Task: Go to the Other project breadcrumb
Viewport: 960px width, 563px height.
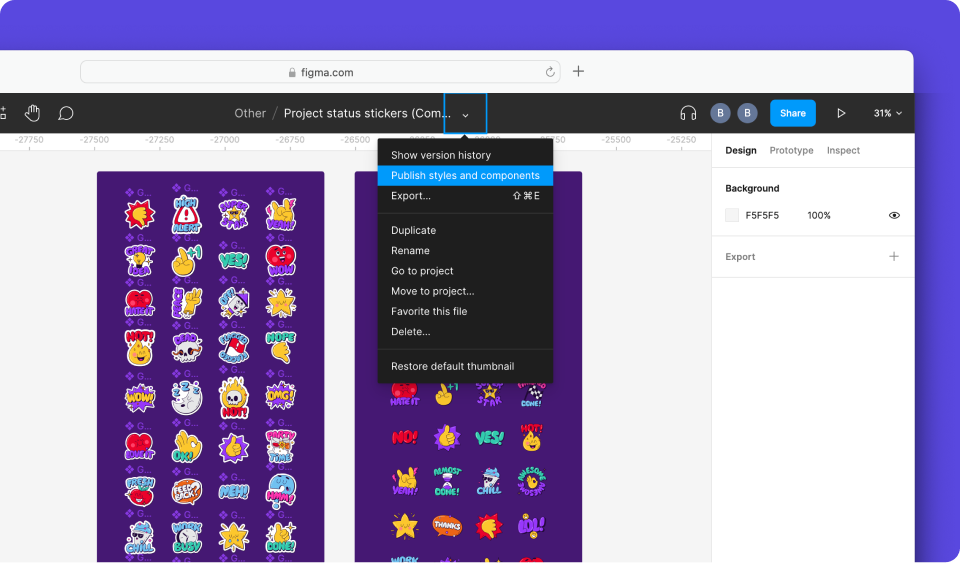Action: pyautogui.click(x=250, y=113)
